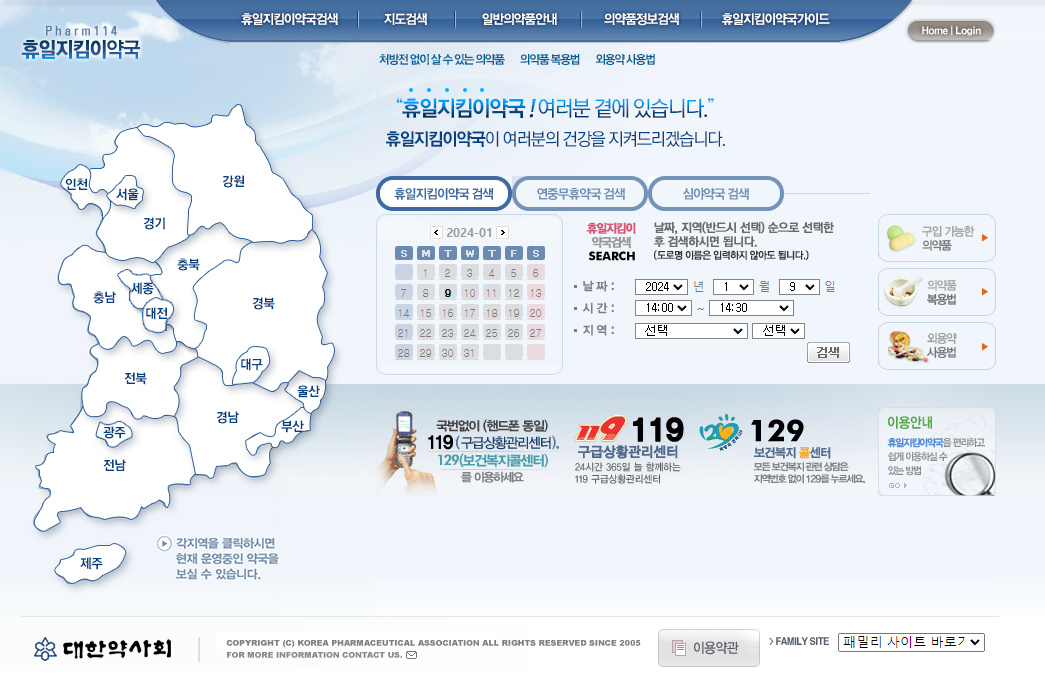1045x693 pixels.
Task: Select day 22 in the calendar
Action: click(425, 333)
